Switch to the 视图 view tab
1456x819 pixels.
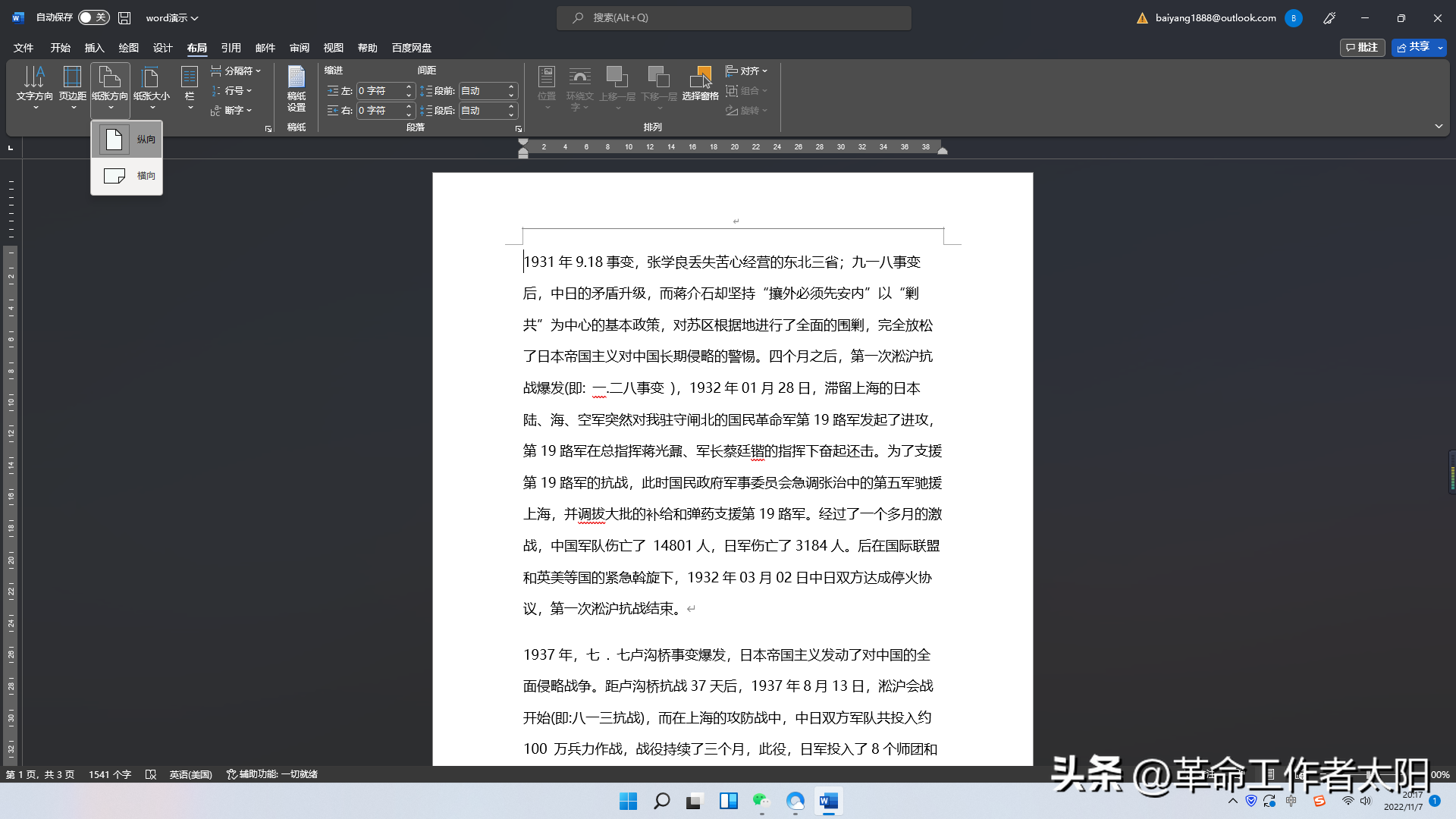(333, 48)
